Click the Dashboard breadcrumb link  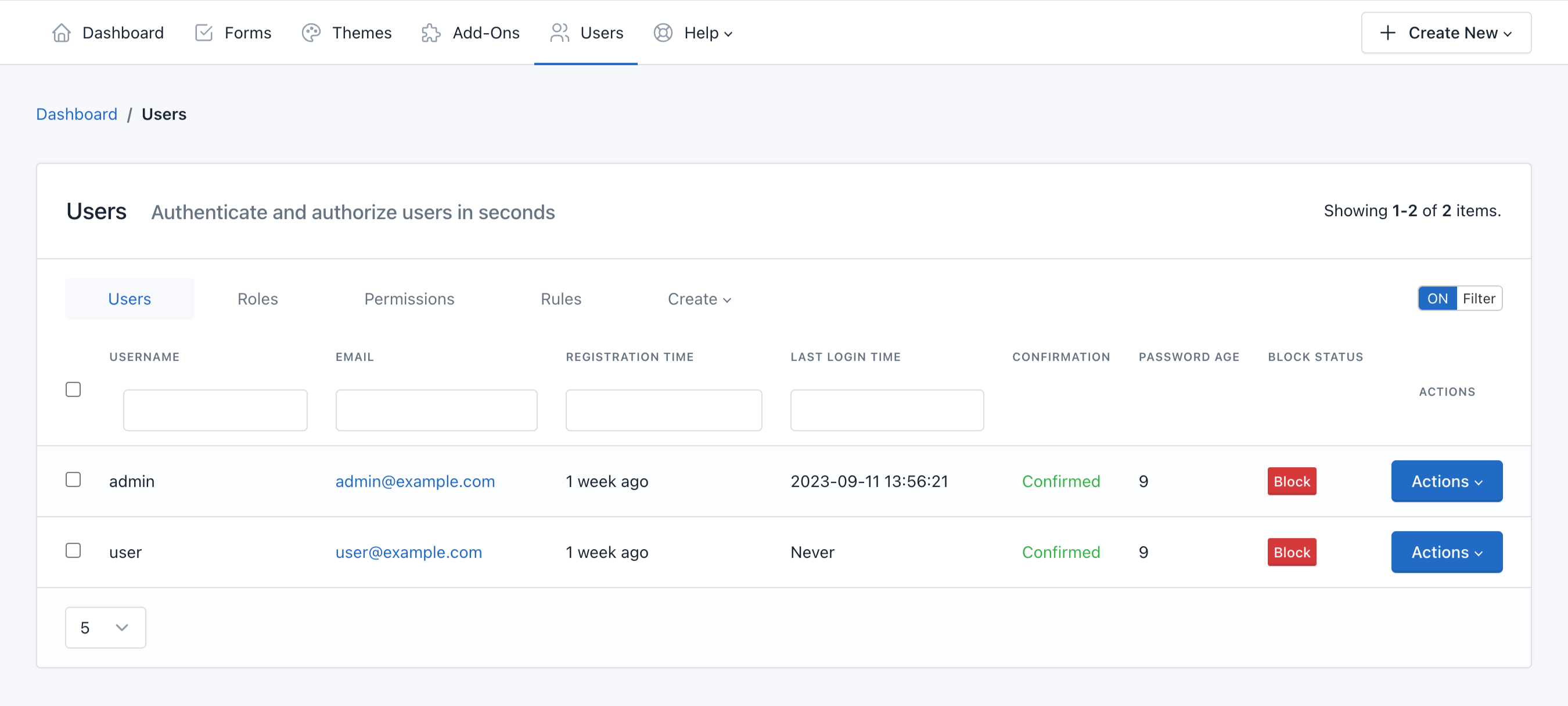tap(77, 113)
